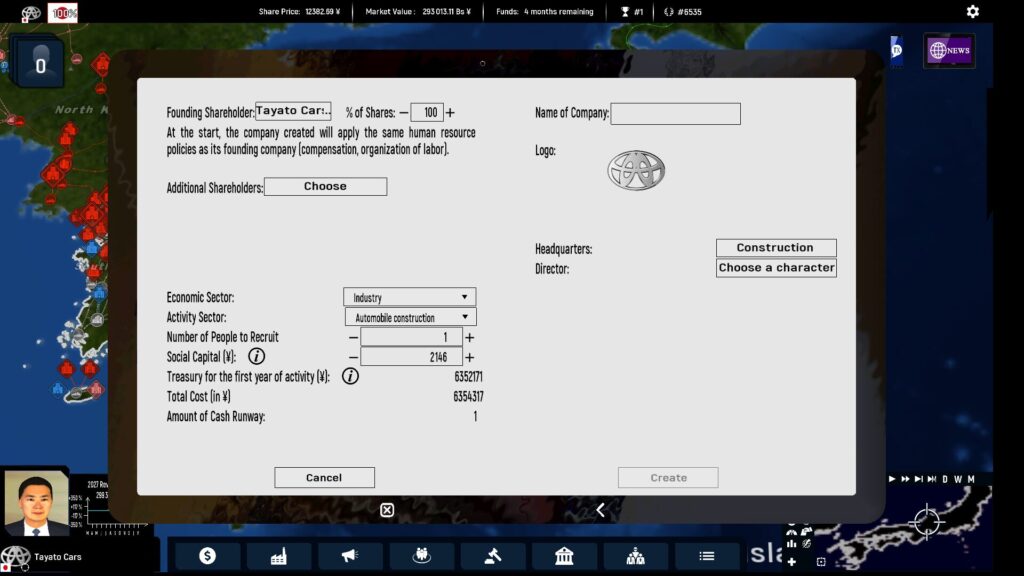The width and height of the screenshot is (1024, 576).
Task: Open the bank building menu
Action: (564, 556)
